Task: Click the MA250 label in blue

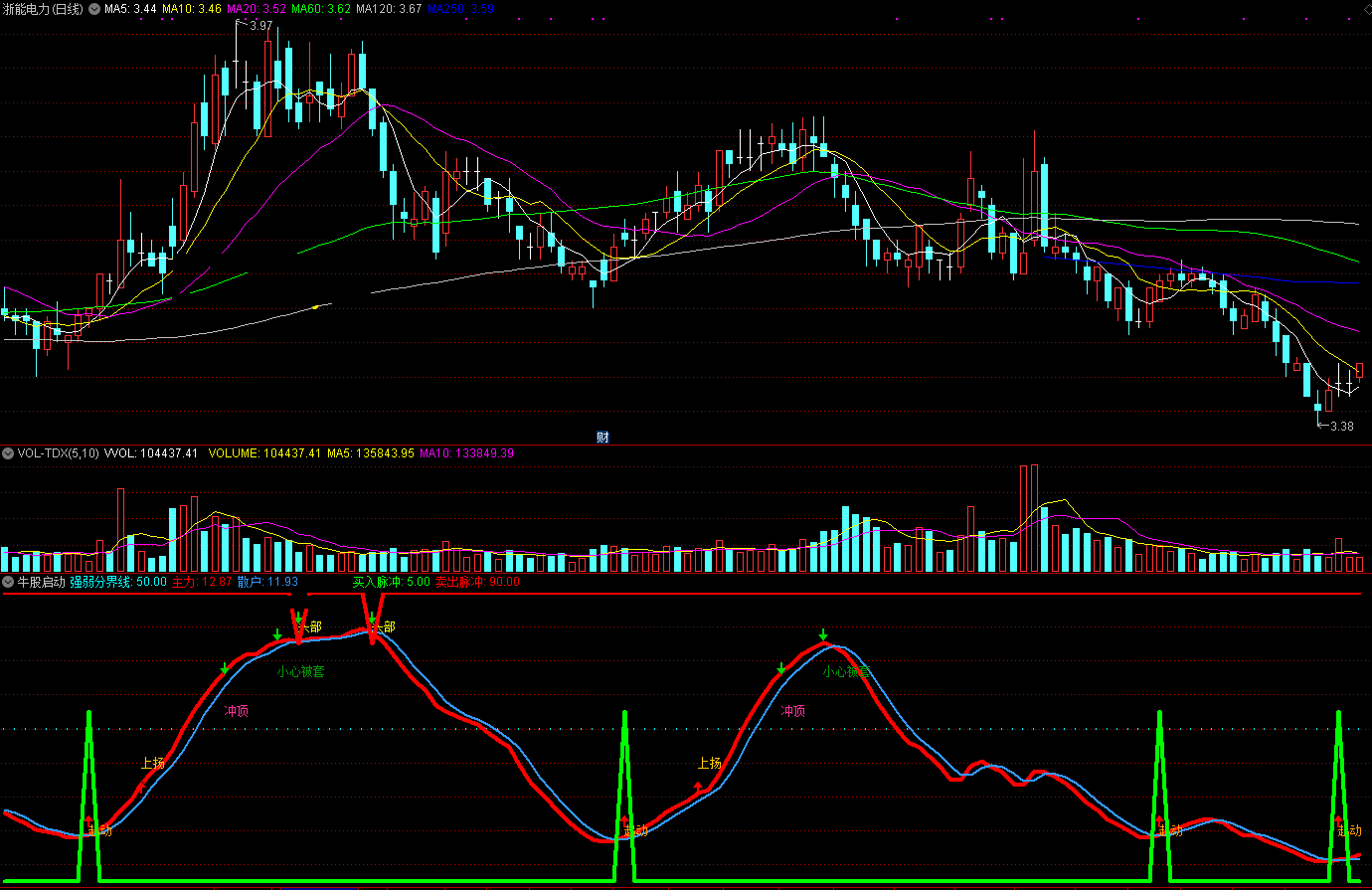Action: (x=460, y=9)
